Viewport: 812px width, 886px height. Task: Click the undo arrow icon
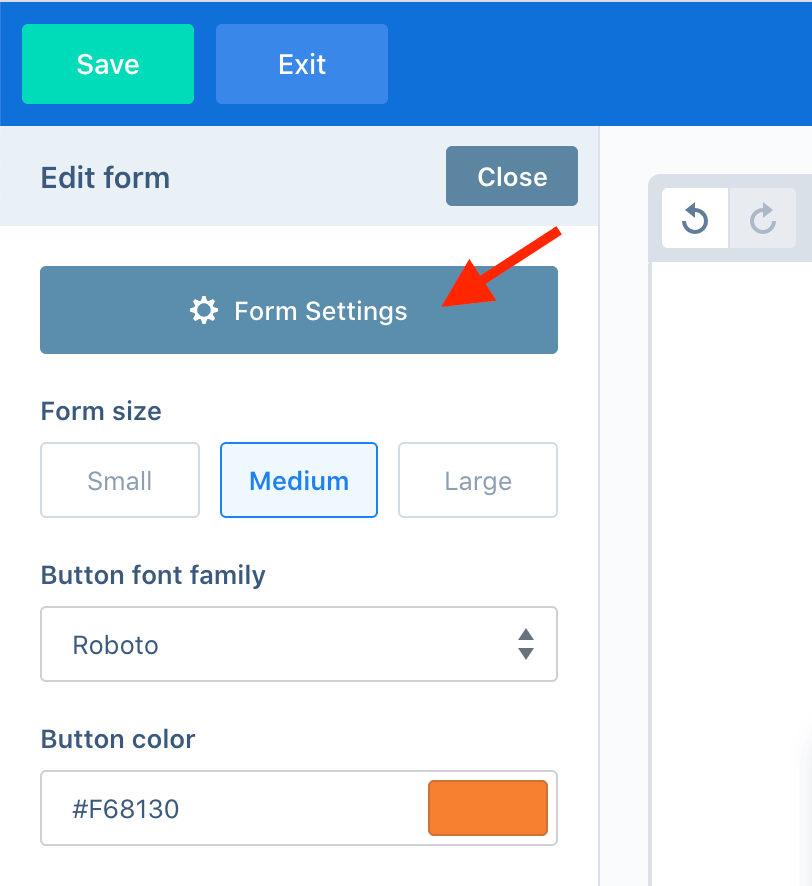[x=694, y=219]
